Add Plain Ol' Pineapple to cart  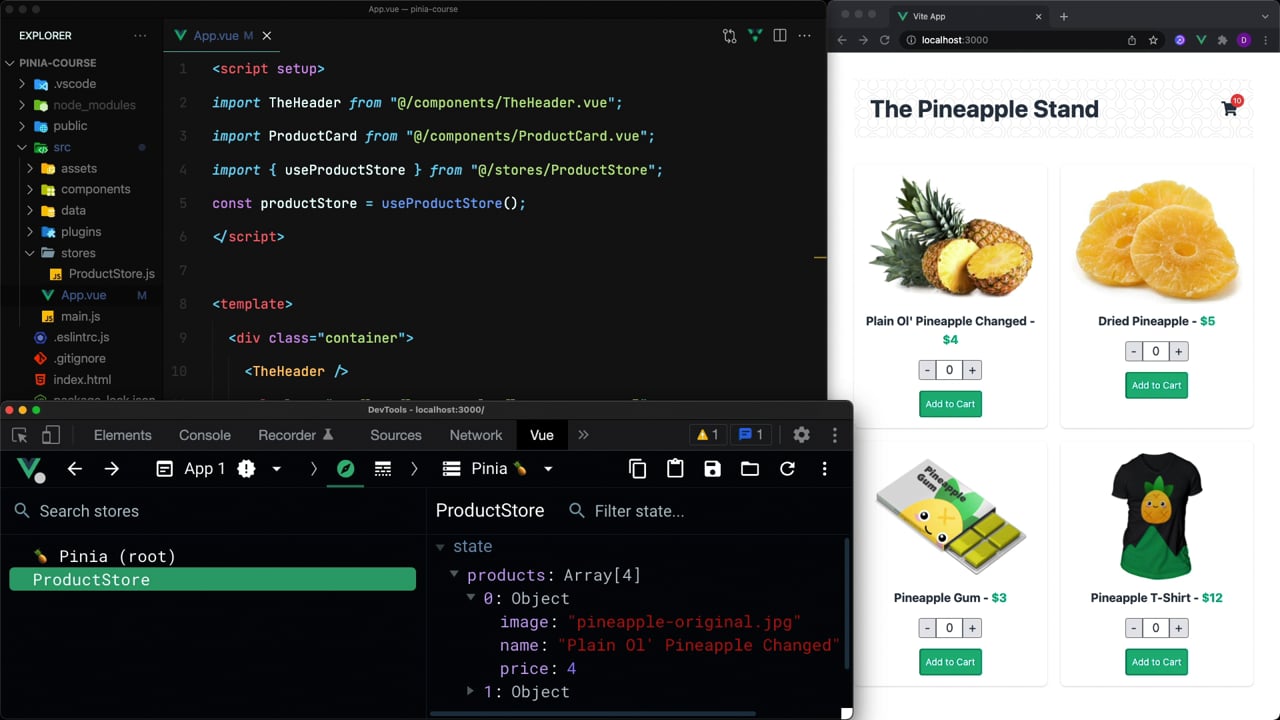click(x=950, y=404)
